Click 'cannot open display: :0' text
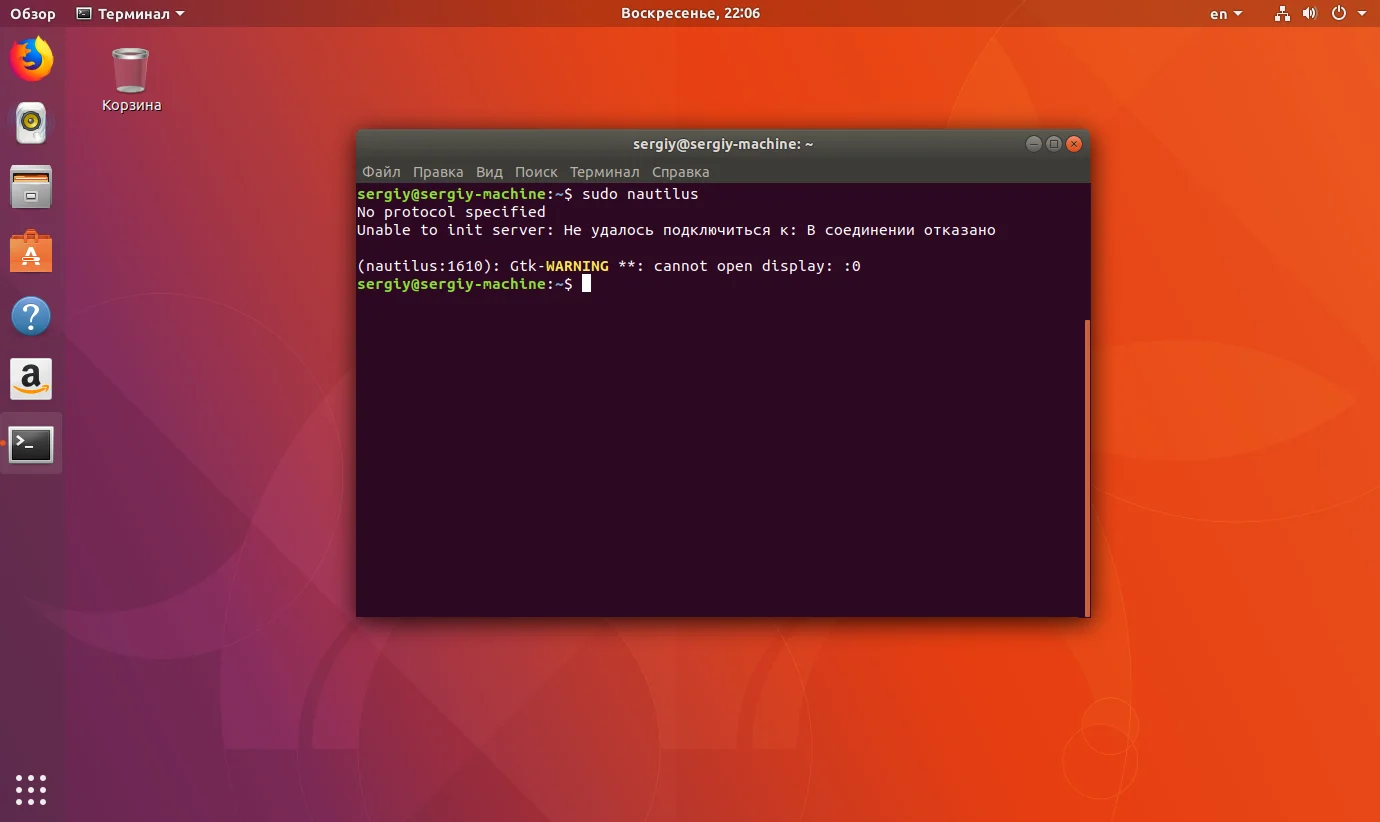 pos(757,266)
